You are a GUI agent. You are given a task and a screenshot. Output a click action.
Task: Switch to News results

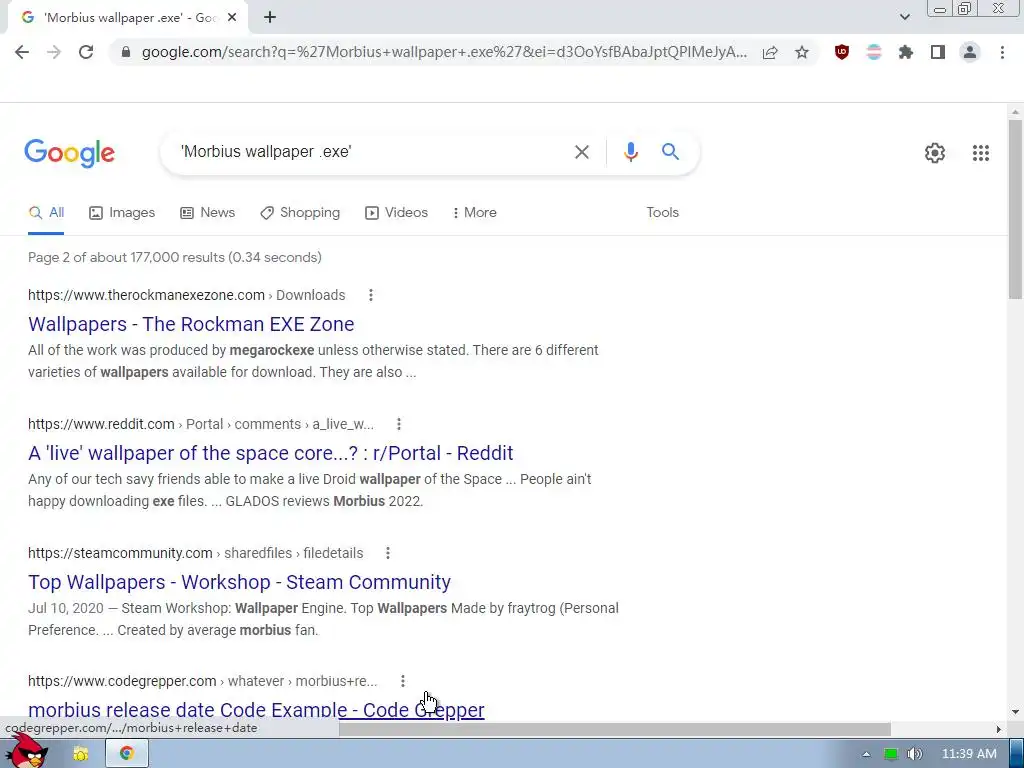click(208, 213)
